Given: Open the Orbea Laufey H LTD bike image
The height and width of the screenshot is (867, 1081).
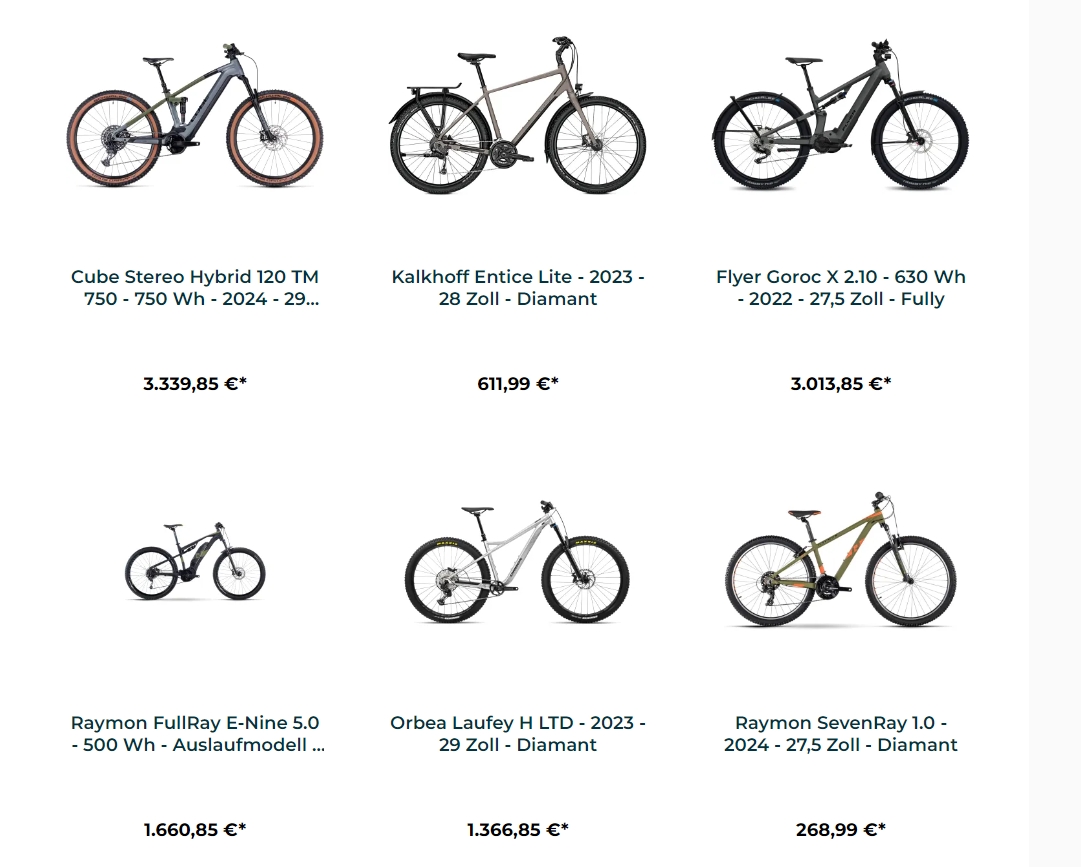Looking at the screenshot, I should tap(517, 562).
